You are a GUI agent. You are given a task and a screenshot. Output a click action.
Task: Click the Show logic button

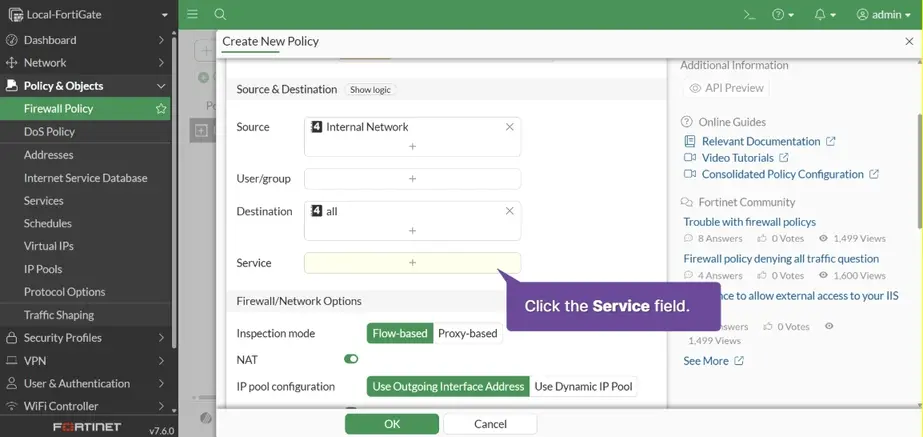click(370, 90)
